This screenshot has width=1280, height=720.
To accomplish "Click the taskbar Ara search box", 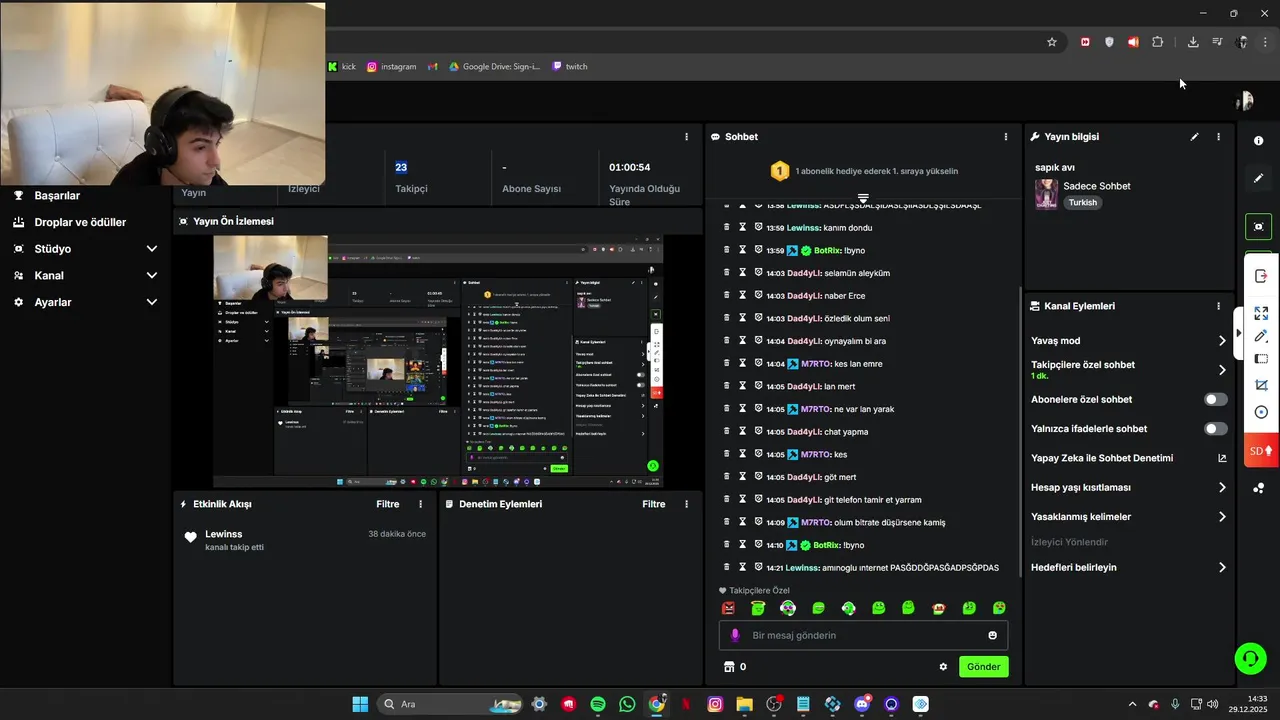I will 450,704.
